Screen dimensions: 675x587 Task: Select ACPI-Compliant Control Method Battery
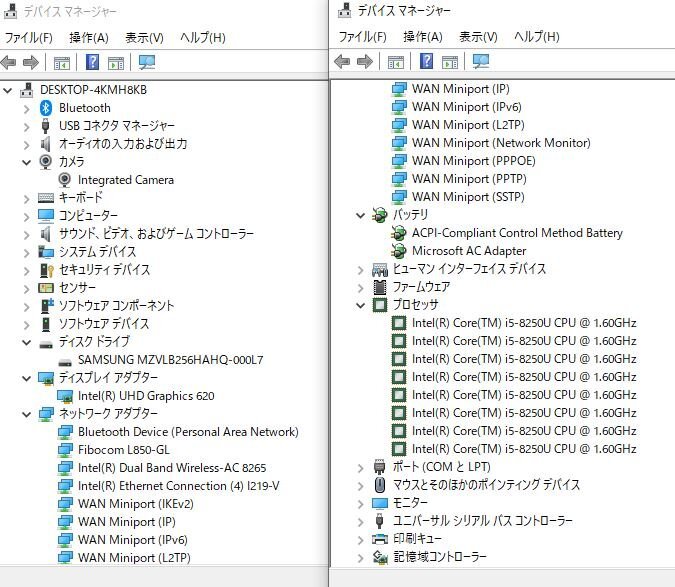click(517, 233)
